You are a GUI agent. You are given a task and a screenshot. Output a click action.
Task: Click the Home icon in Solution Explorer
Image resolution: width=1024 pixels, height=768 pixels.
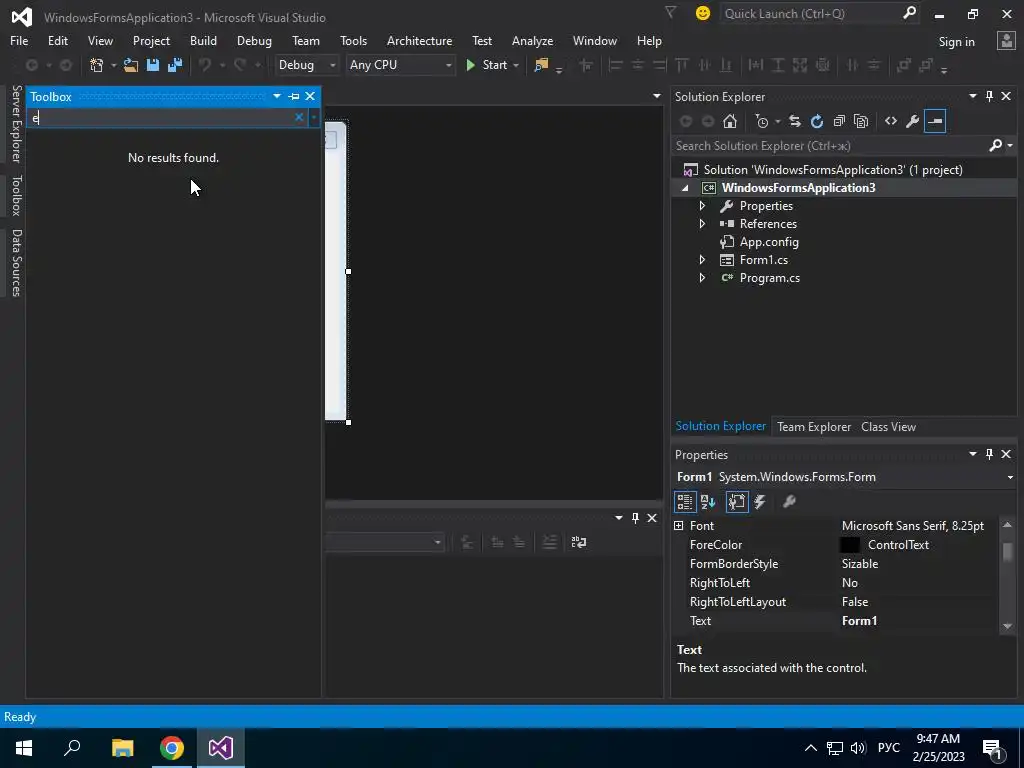[730, 121]
